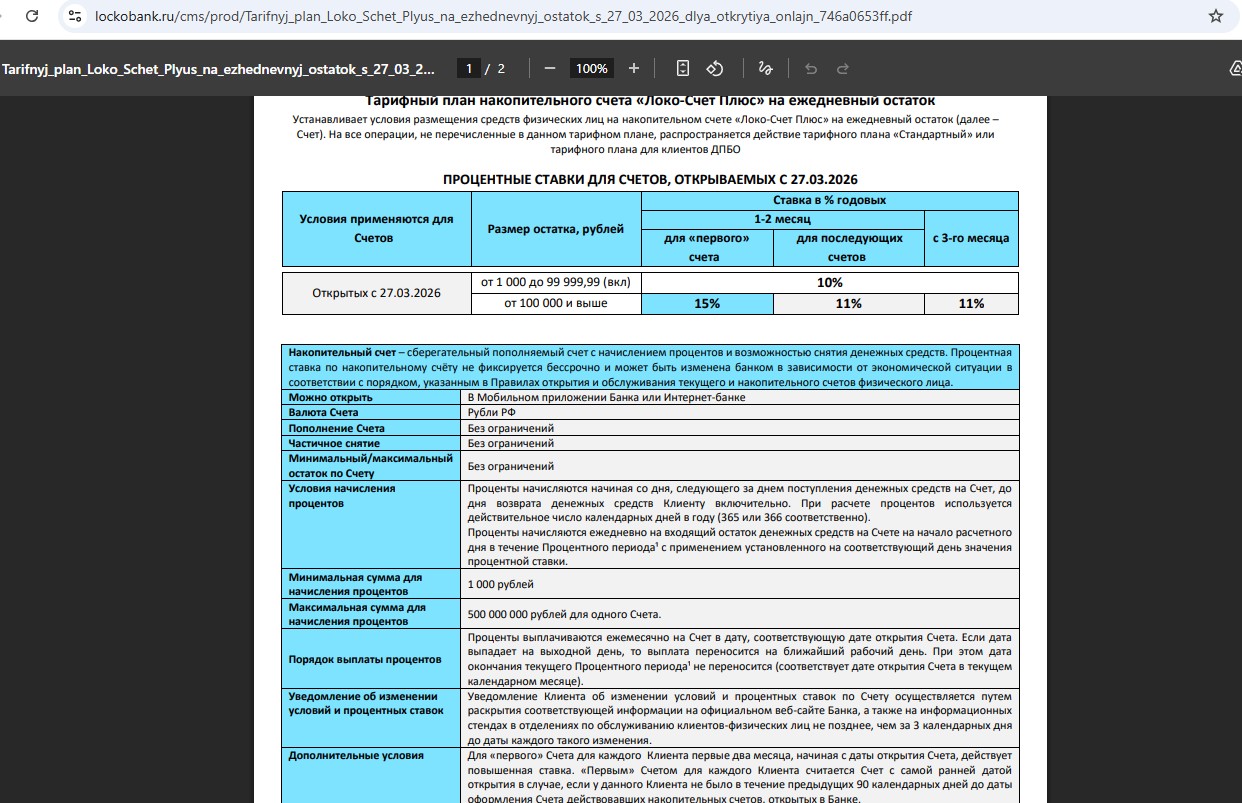Click the 15% rate cell in table
This screenshot has height=803, width=1242.
coord(707,303)
